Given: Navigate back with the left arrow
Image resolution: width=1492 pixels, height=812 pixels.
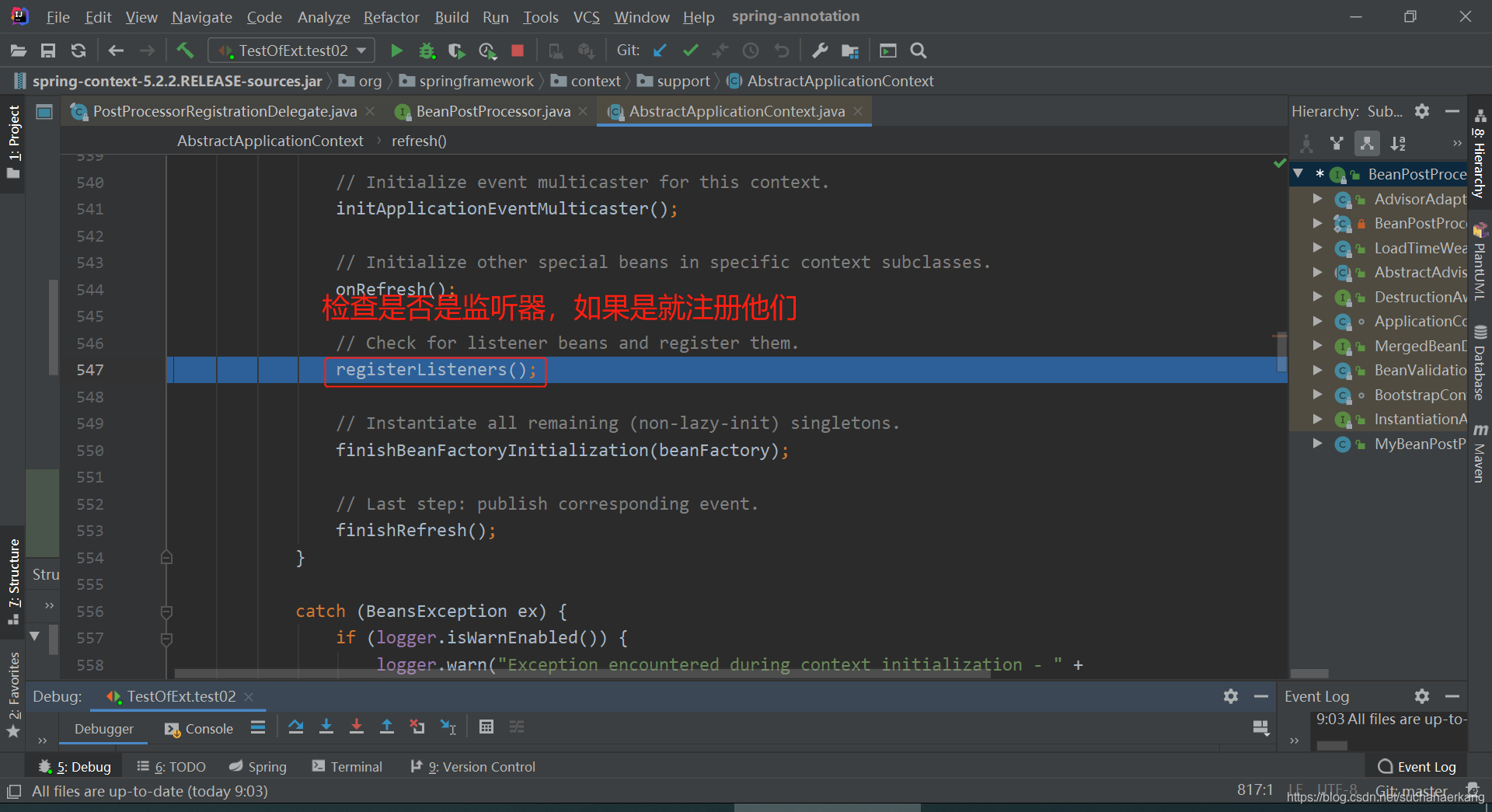Looking at the screenshot, I should coord(116,51).
